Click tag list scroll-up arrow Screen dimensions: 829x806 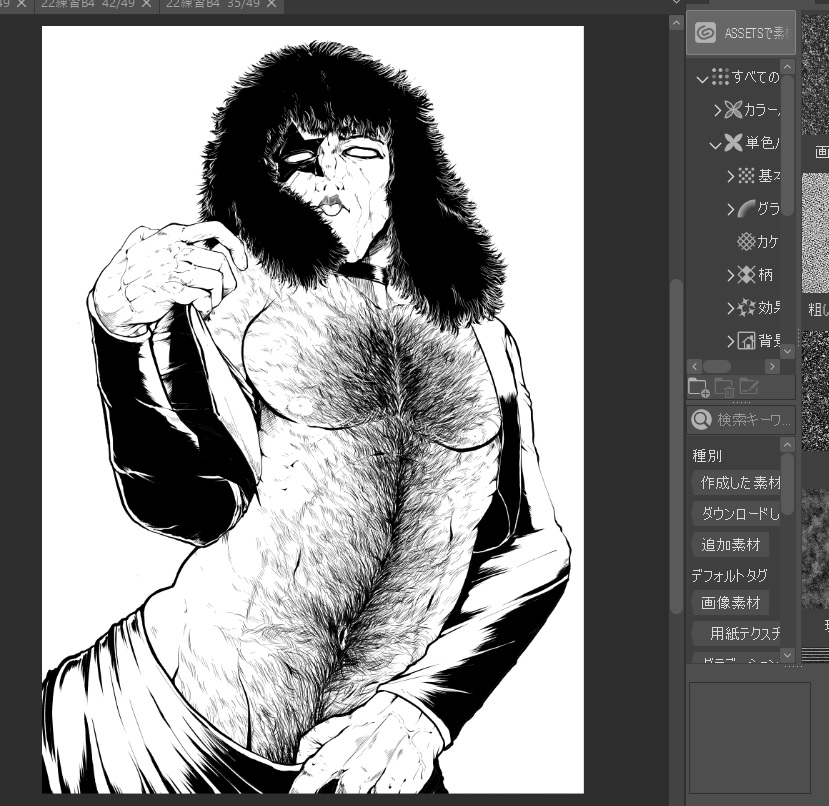pos(787,444)
